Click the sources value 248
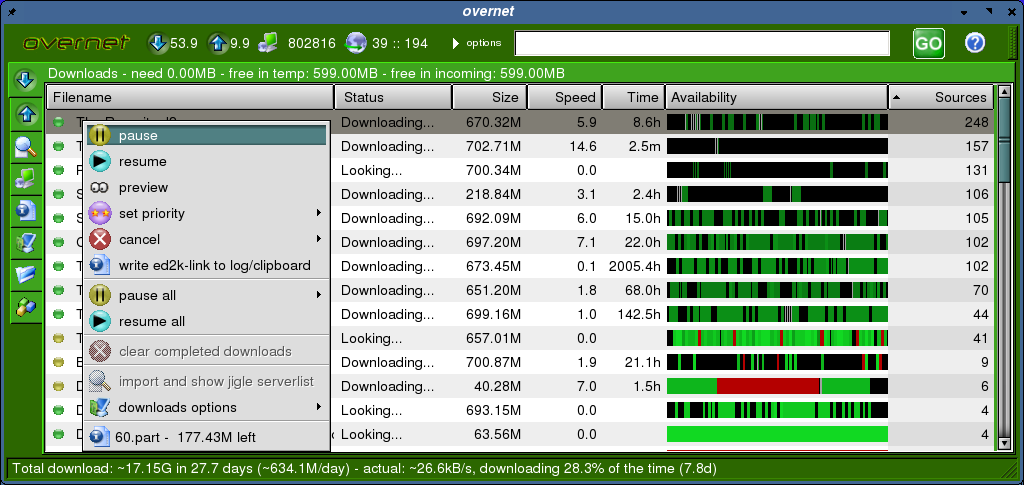The width and height of the screenshot is (1024, 485). click(x=976, y=122)
